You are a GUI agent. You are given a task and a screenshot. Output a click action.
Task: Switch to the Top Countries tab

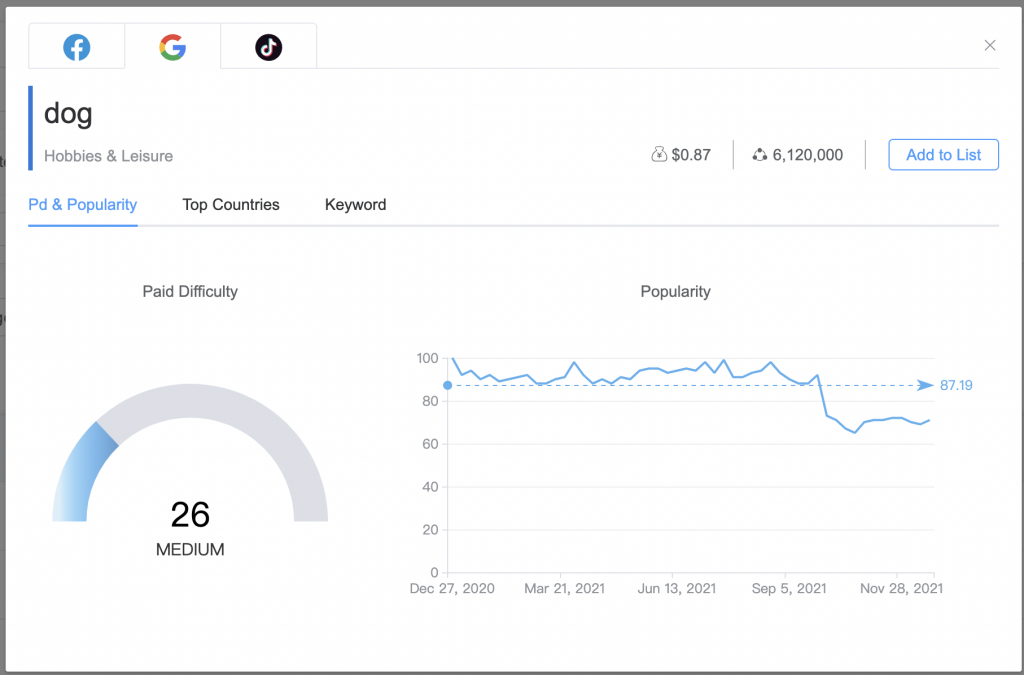pyautogui.click(x=231, y=205)
